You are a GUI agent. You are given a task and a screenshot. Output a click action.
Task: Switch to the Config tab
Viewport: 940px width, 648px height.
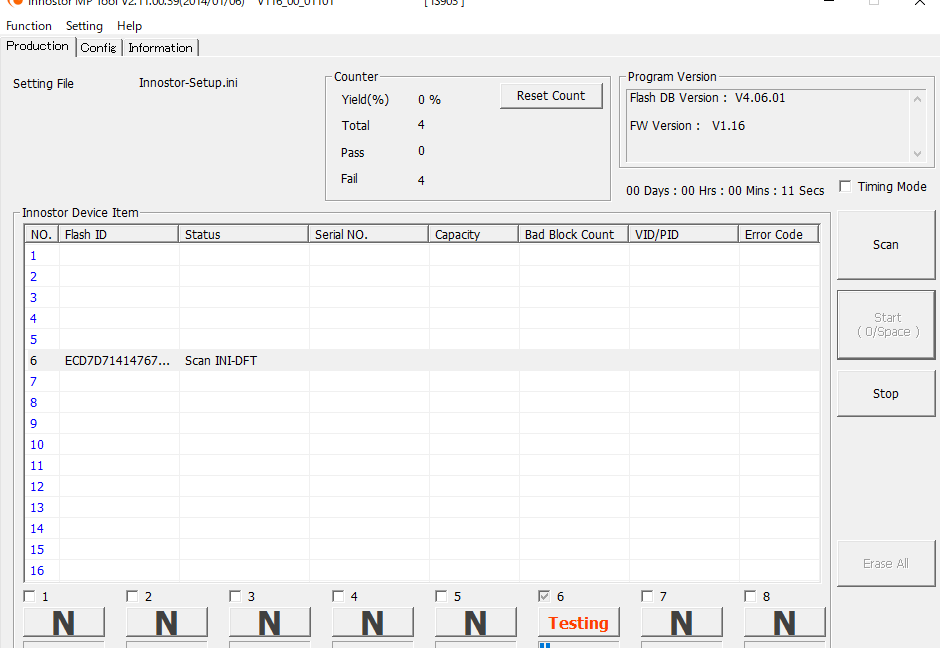click(x=98, y=47)
